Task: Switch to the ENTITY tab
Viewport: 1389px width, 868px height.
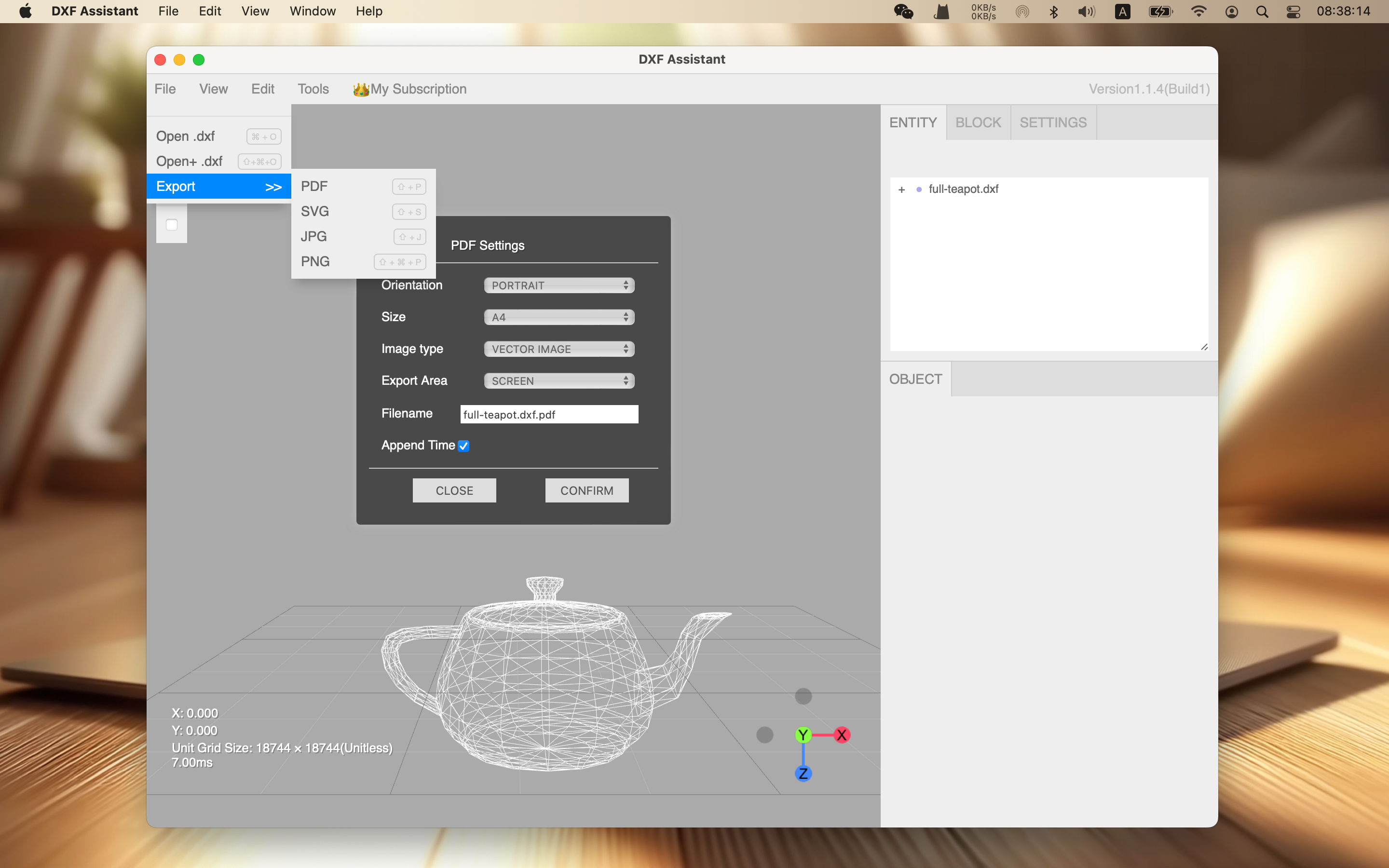Action: point(913,122)
